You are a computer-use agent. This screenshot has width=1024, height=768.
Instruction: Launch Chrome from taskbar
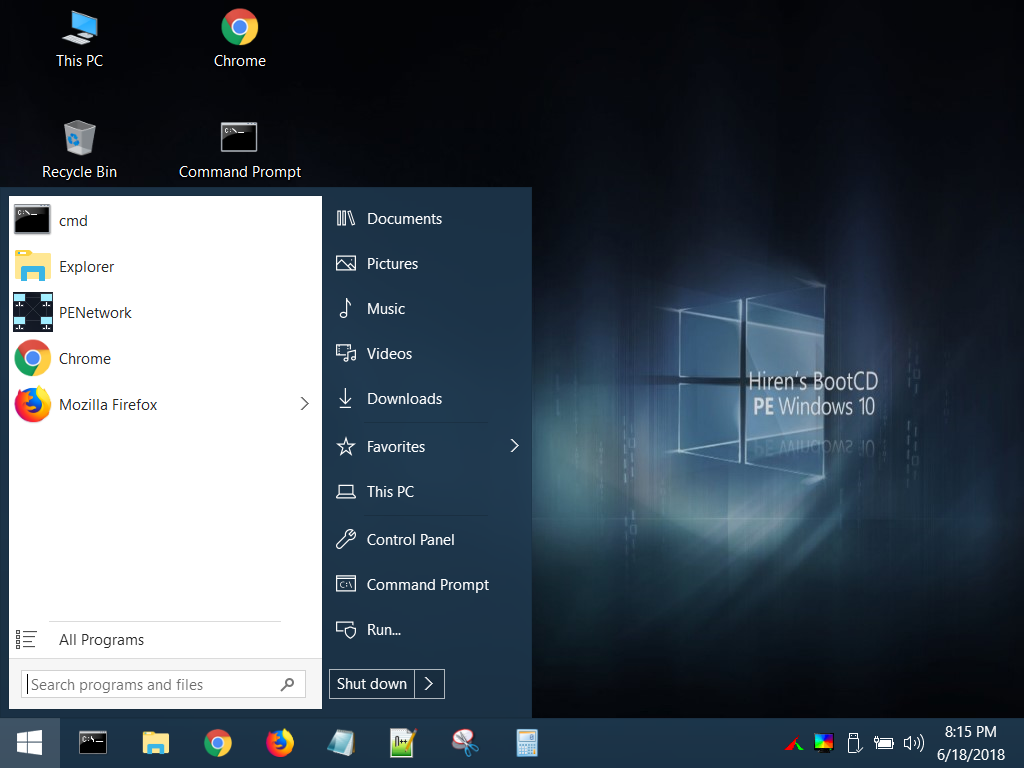pyautogui.click(x=217, y=743)
